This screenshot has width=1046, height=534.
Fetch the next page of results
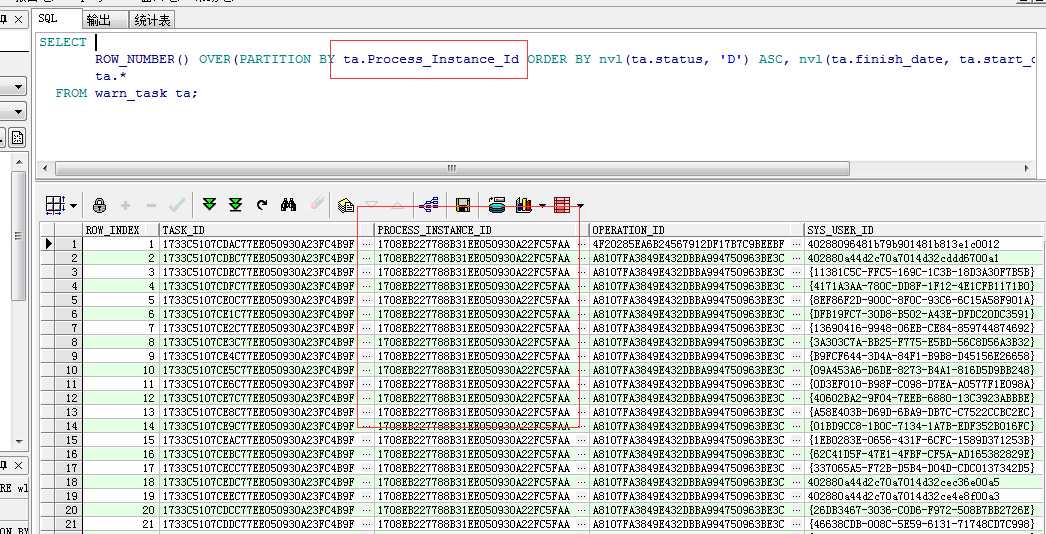[209, 204]
